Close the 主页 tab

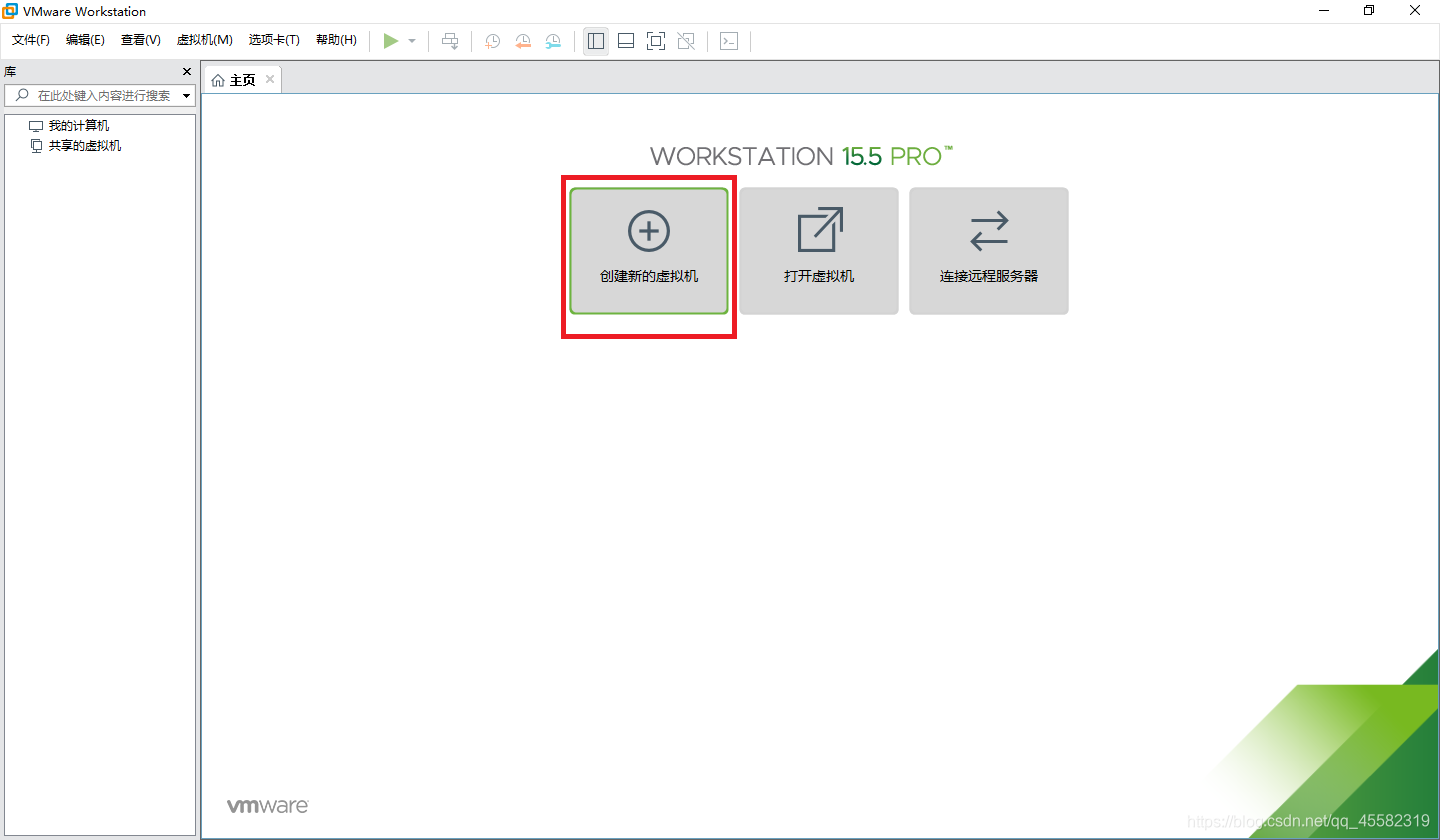tap(270, 80)
